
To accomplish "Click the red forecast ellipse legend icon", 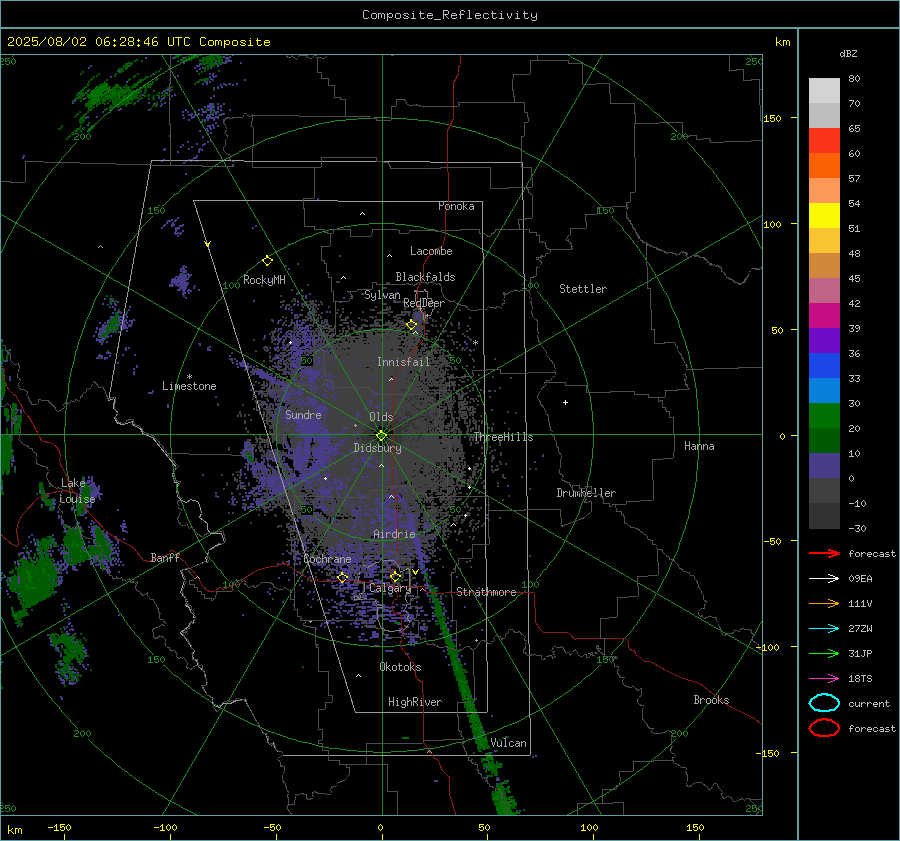I will pyautogui.click(x=824, y=728).
